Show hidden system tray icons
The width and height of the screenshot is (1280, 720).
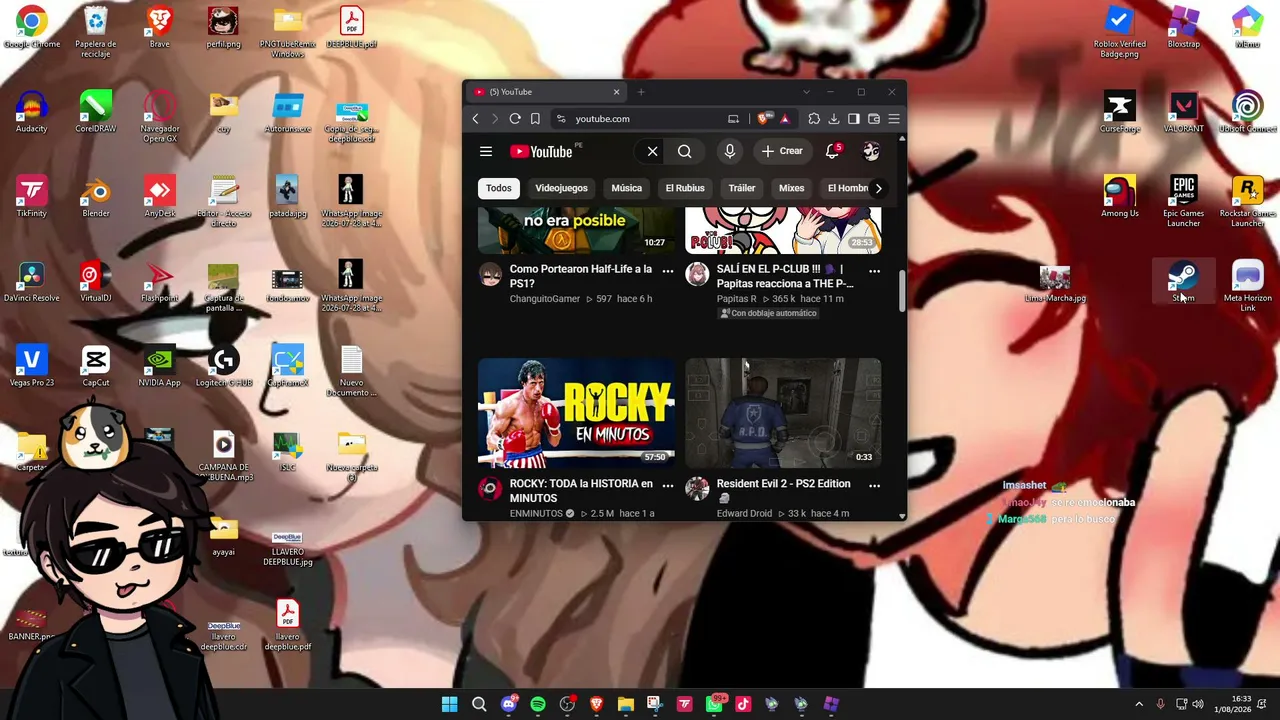(x=1139, y=704)
